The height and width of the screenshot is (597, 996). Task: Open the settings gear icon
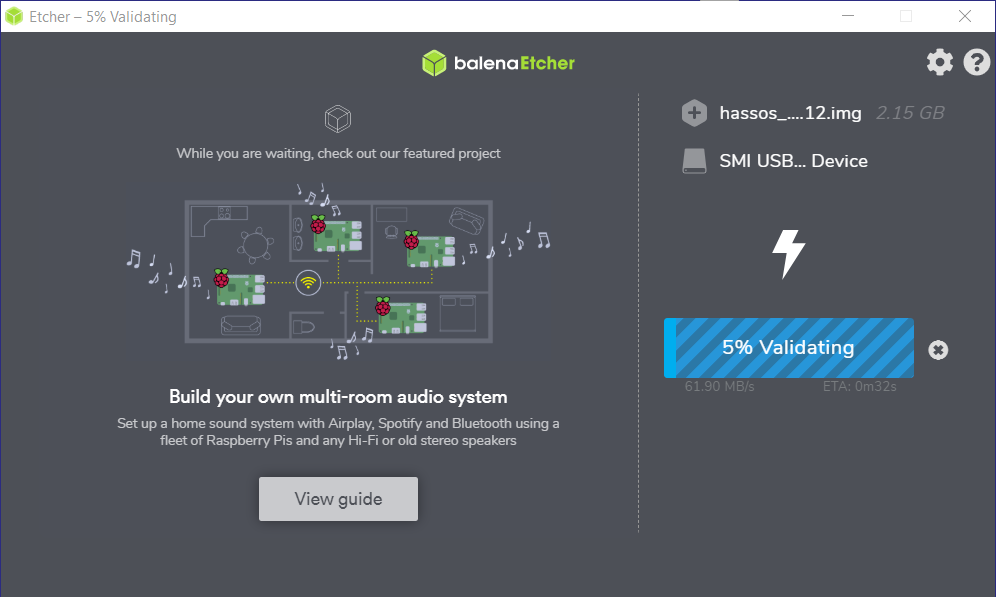point(939,62)
